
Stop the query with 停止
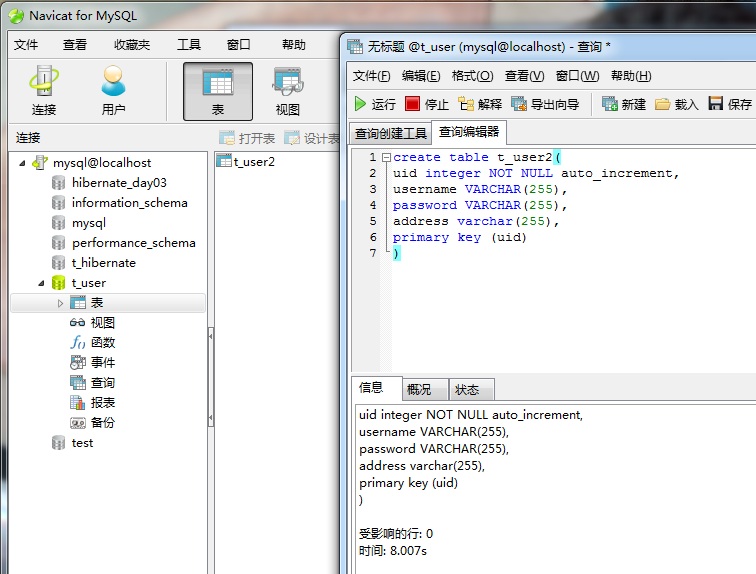427,104
